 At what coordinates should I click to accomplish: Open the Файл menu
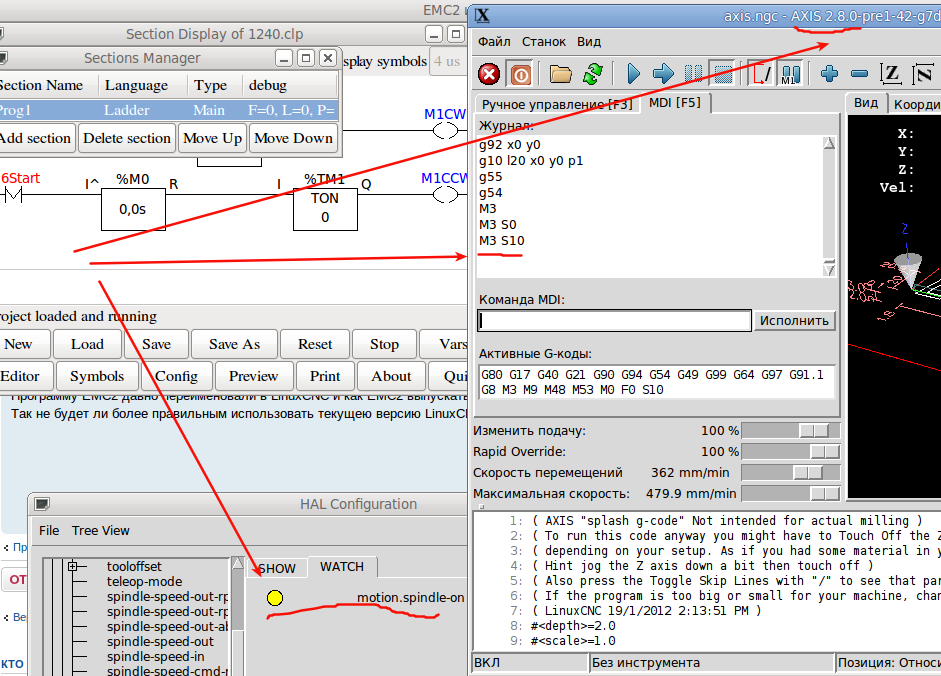point(494,41)
